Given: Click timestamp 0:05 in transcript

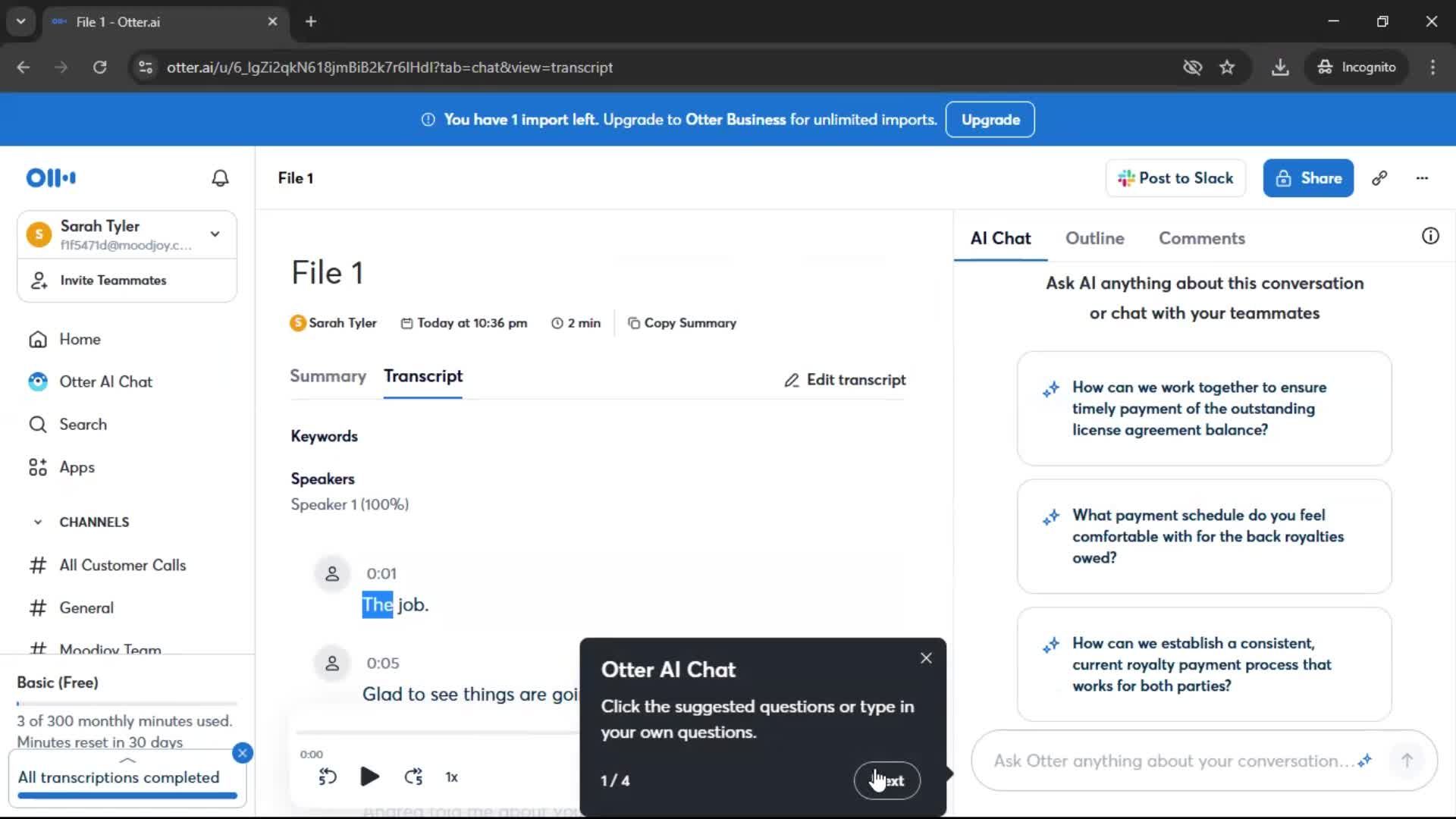Looking at the screenshot, I should click(x=383, y=664).
